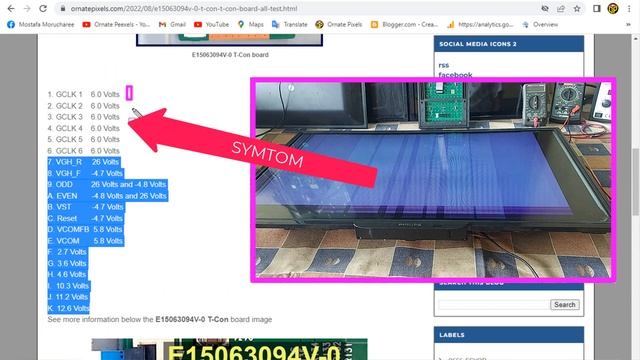Reload the current page
The height and width of the screenshot is (360, 640).
click(x=43, y=9)
